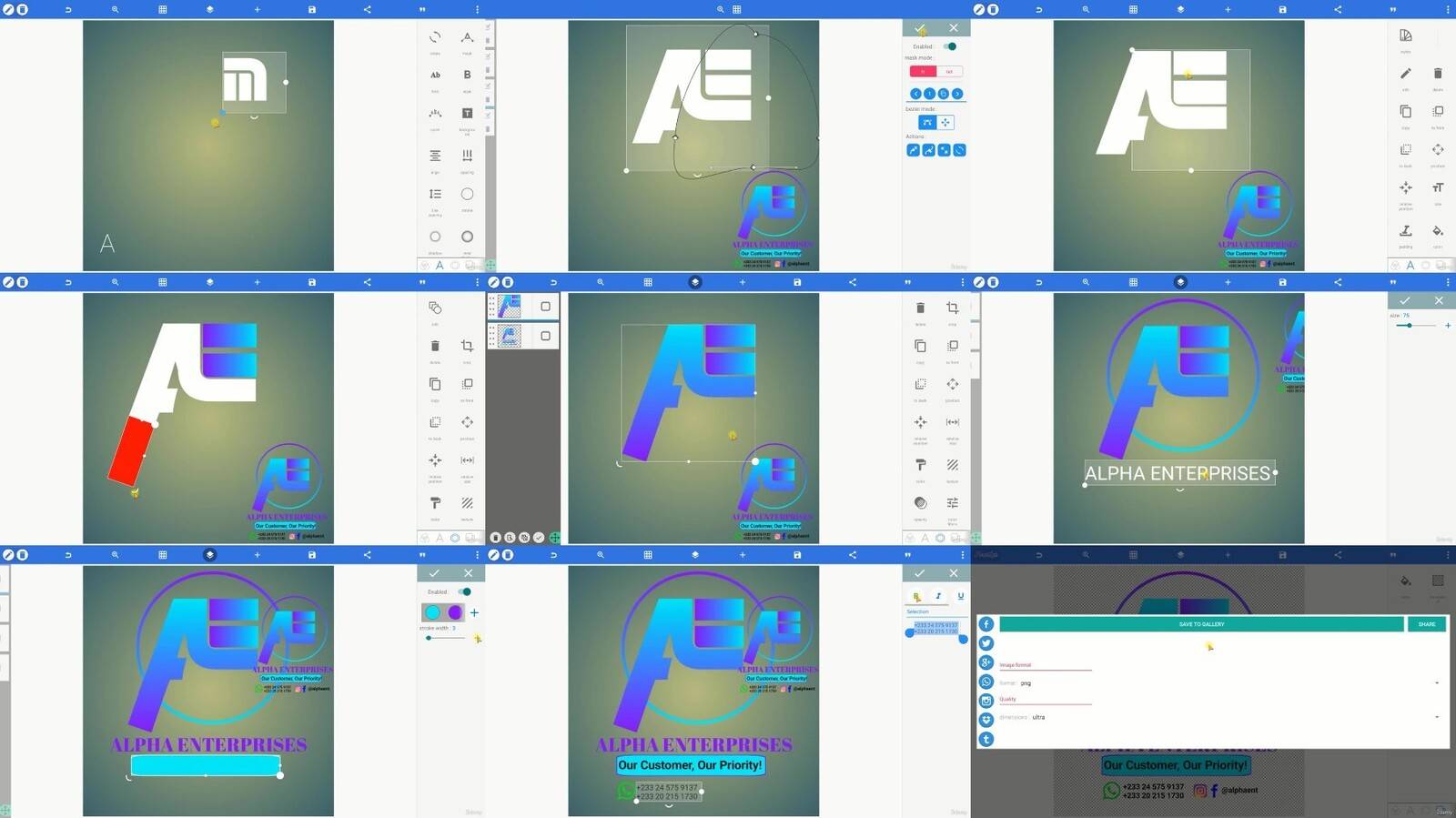Click share icon above white 'm' logo canvas

[367, 9]
